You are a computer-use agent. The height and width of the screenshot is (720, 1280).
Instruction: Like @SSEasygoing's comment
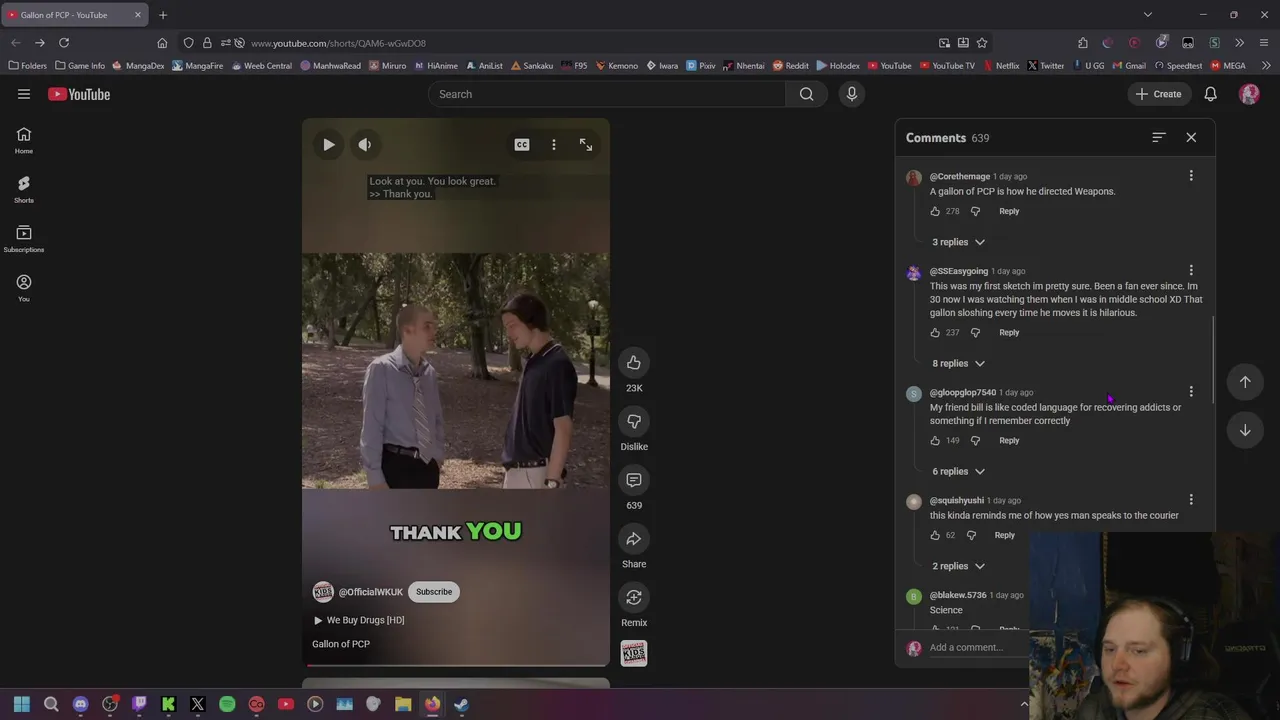(x=935, y=332)
